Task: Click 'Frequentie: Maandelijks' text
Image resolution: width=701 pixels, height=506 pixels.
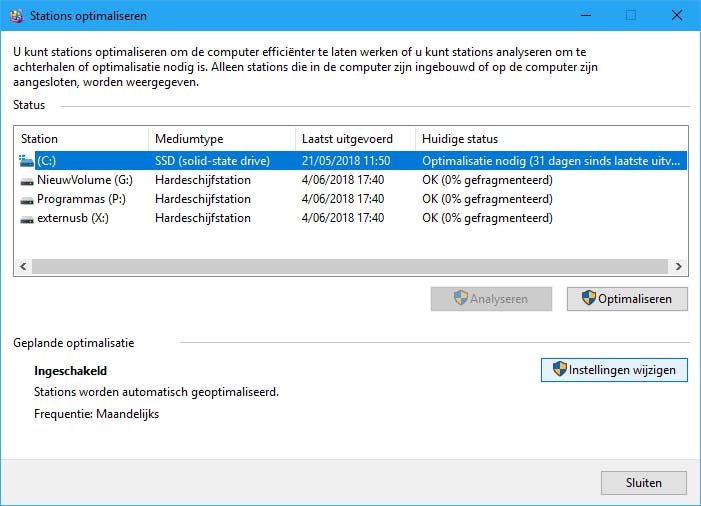Action: [97, 414]
